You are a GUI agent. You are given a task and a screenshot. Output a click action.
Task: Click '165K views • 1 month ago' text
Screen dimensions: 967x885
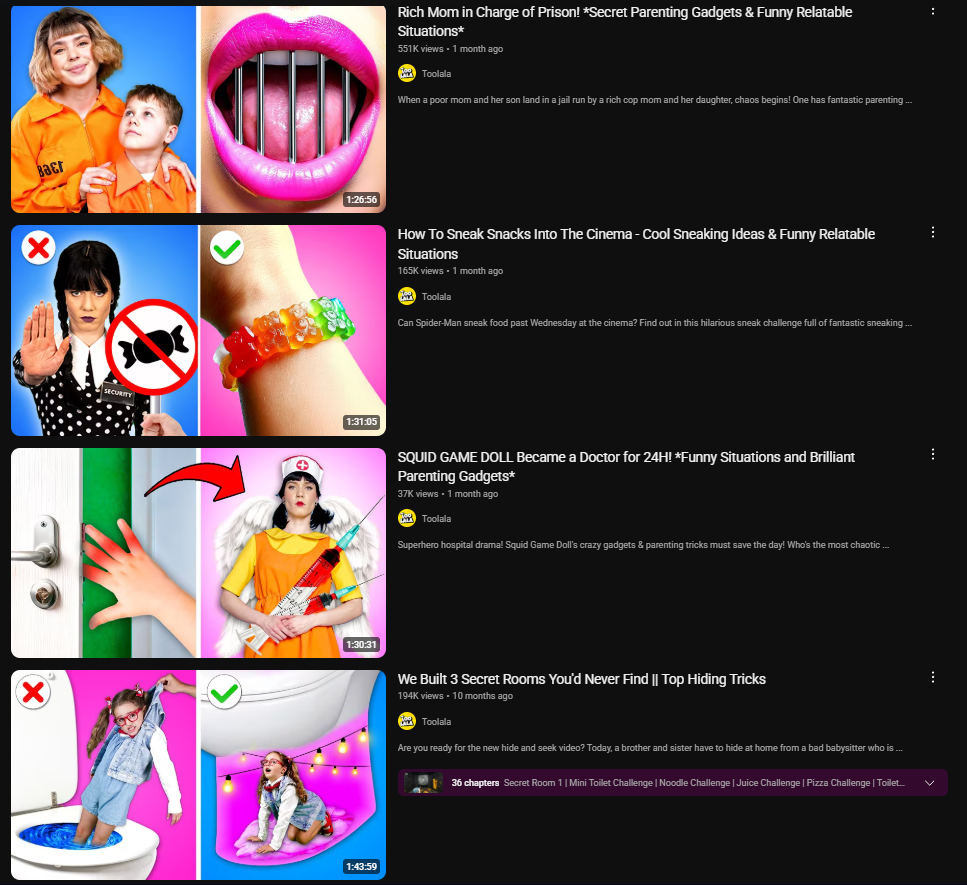pyautogui.click(x=450, y=271)
